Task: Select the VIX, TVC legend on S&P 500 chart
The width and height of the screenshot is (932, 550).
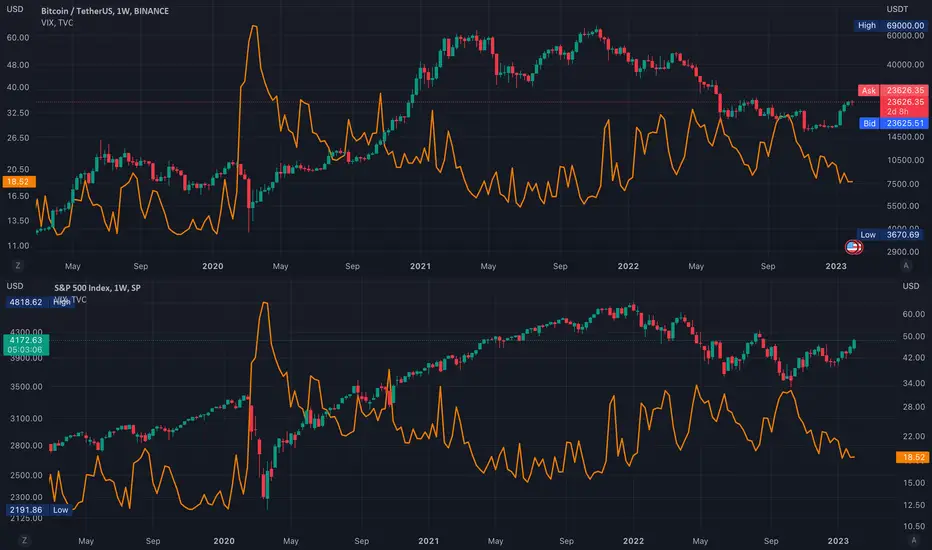Action: [x=70, y=300]
